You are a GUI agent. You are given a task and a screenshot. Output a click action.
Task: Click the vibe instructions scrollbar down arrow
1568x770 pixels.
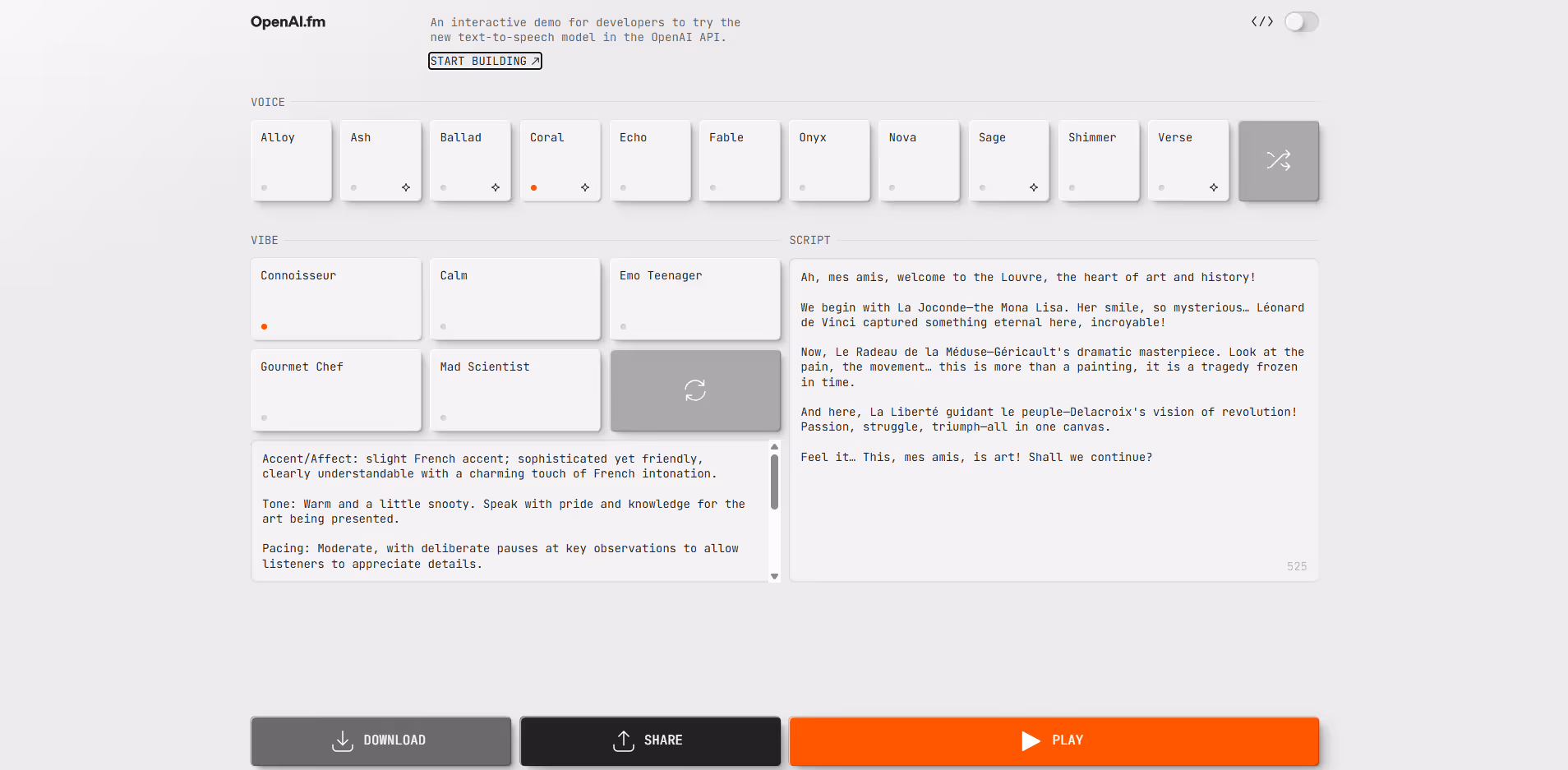point(774,576)
